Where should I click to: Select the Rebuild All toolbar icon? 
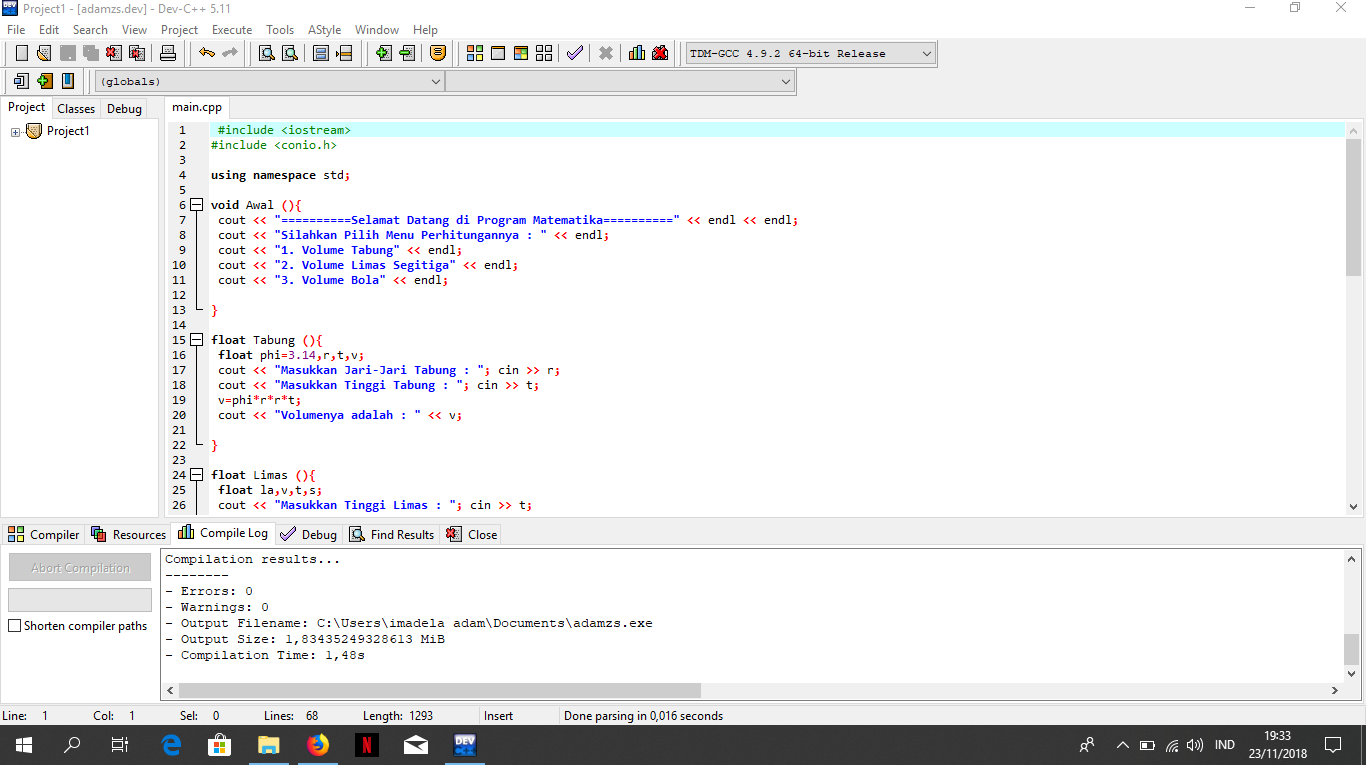pos(543,53)
